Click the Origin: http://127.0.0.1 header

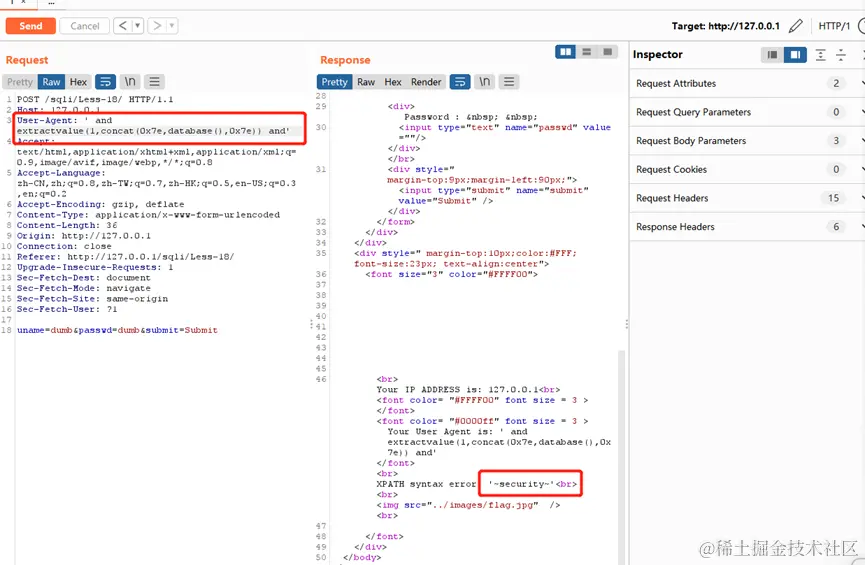click(83, 236)
